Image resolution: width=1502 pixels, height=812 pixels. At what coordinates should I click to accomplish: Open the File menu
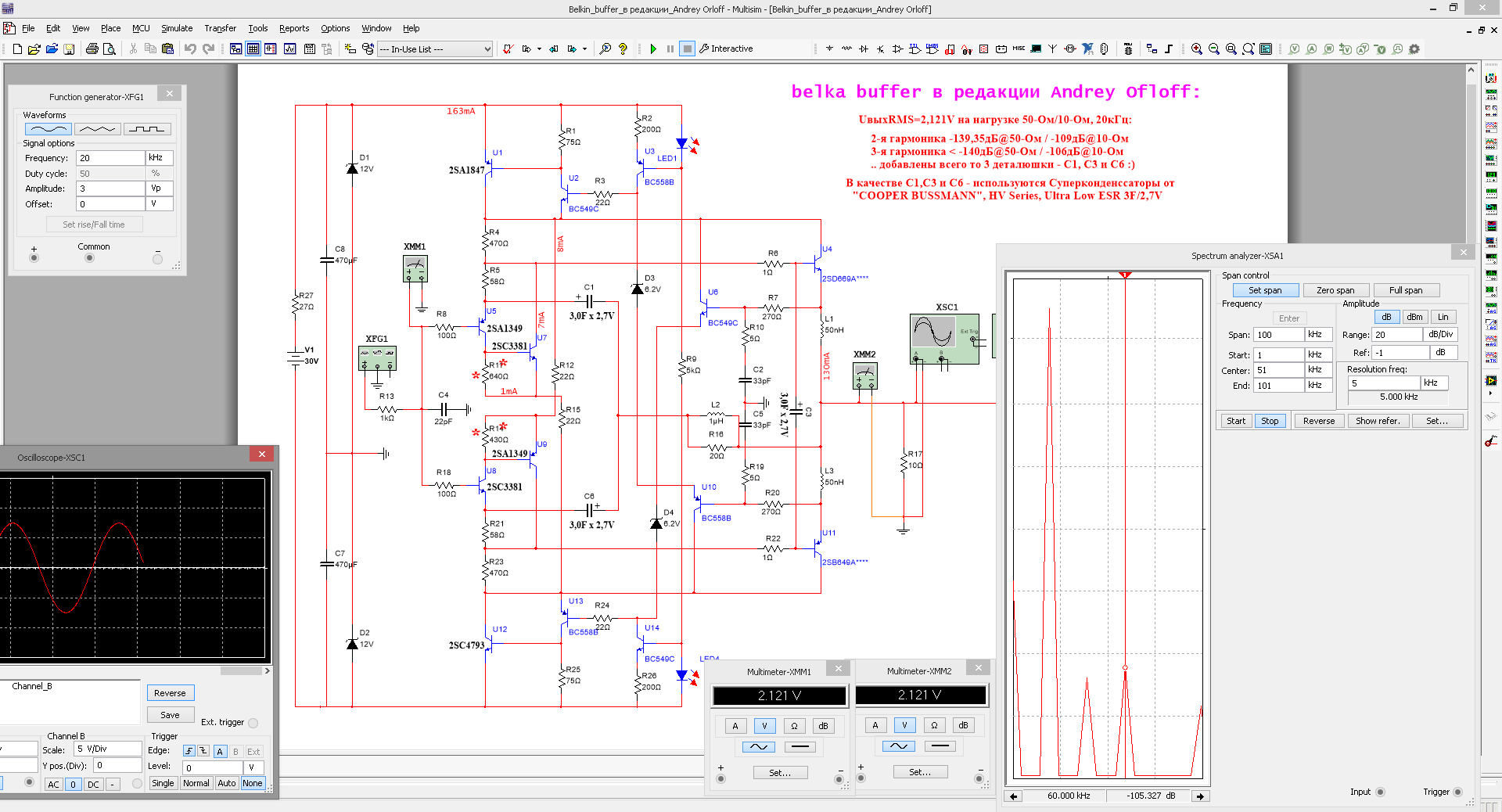click(x=28, y=28)
